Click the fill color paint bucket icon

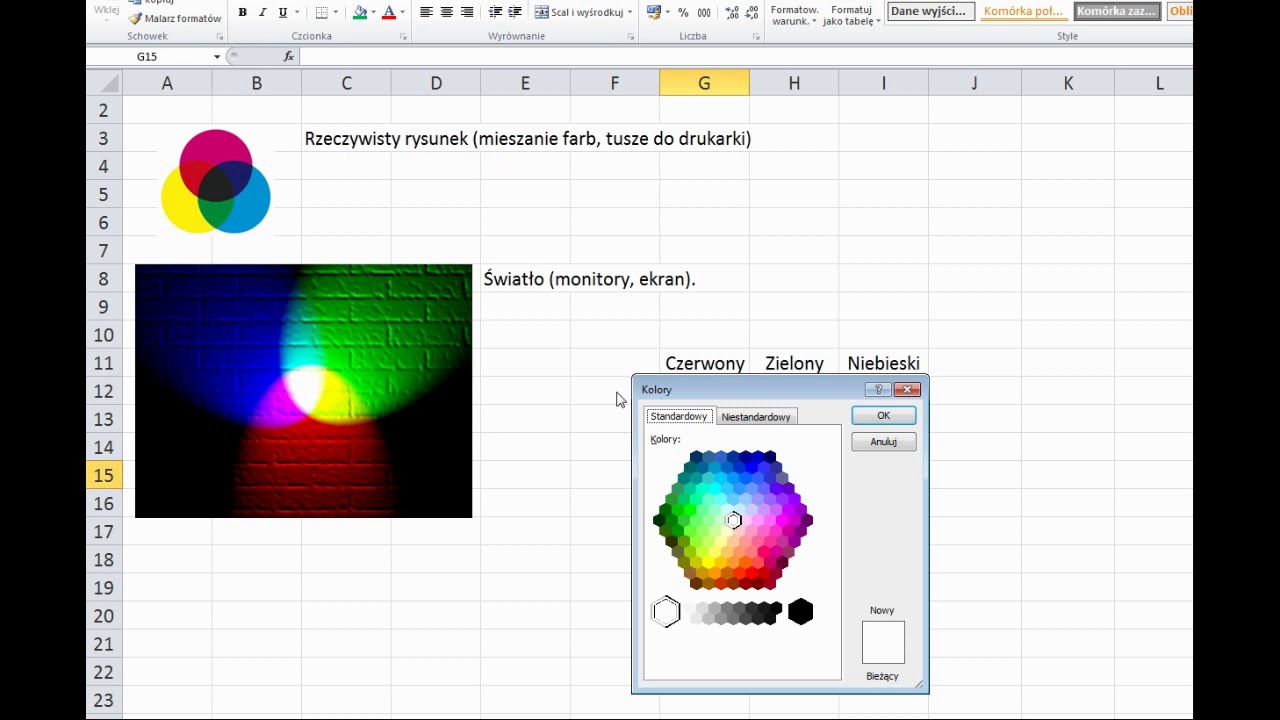pos(360,12)
